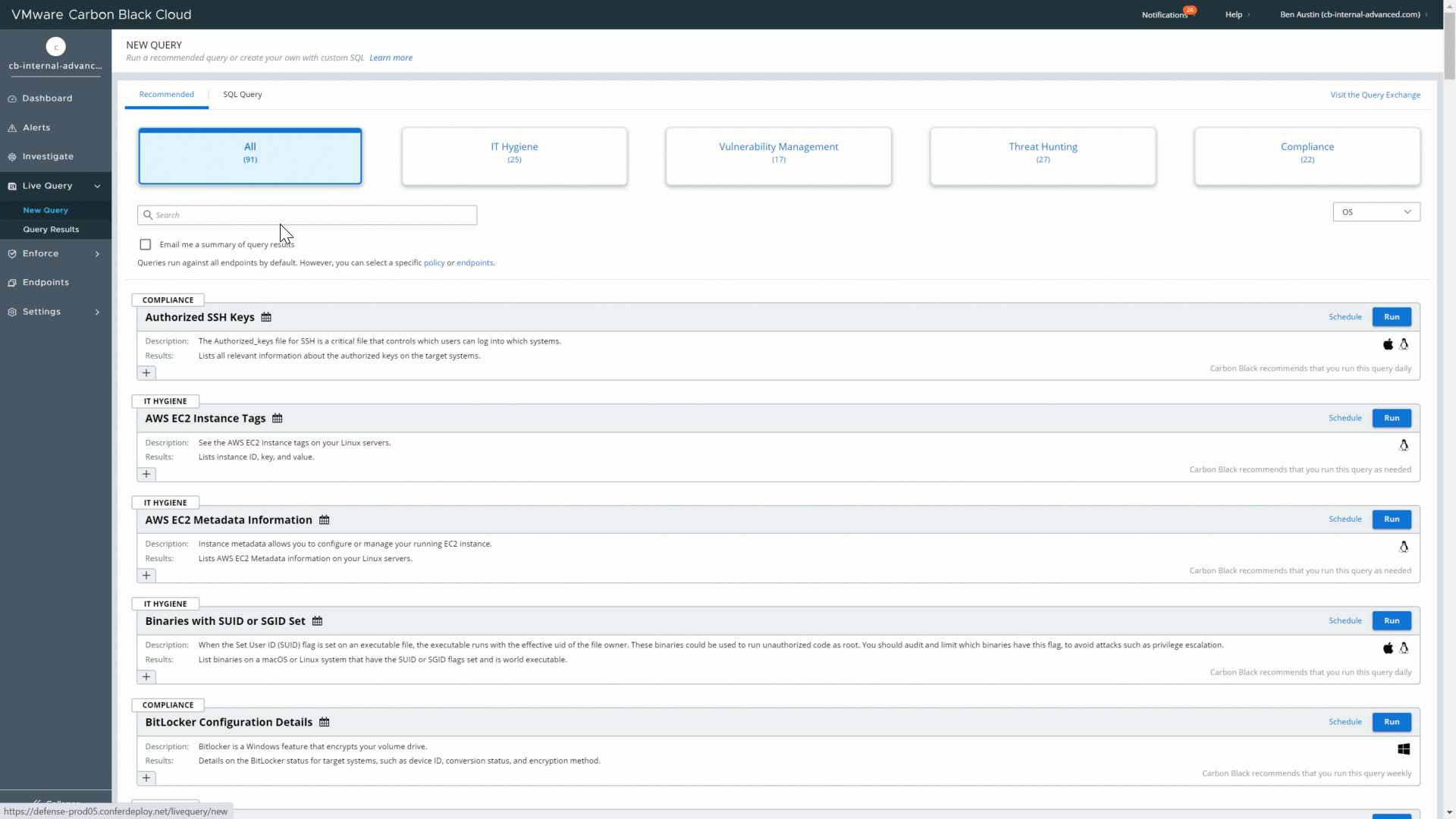Open the OS filter dropdown
The width and height of the screenshot is (1456, 819).
(x=1376, y=212)
